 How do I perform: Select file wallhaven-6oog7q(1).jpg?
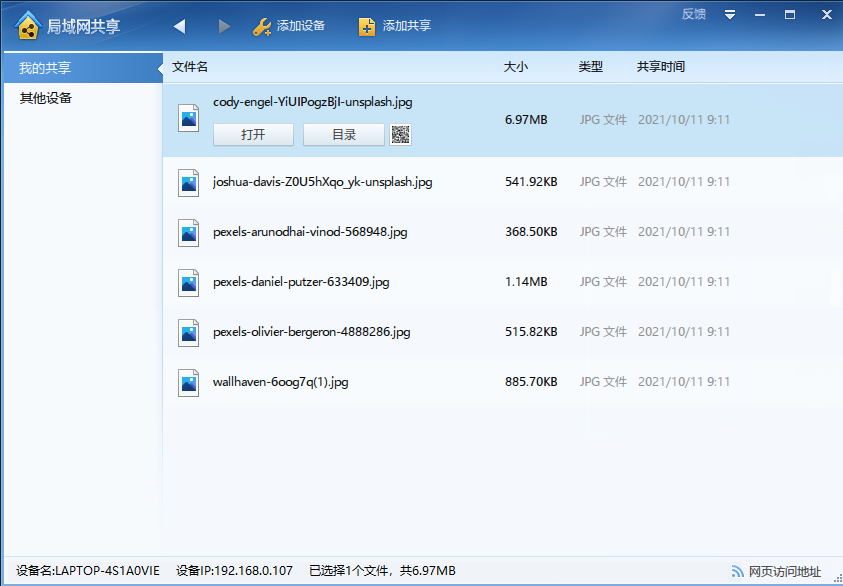[x=281, y=382]
